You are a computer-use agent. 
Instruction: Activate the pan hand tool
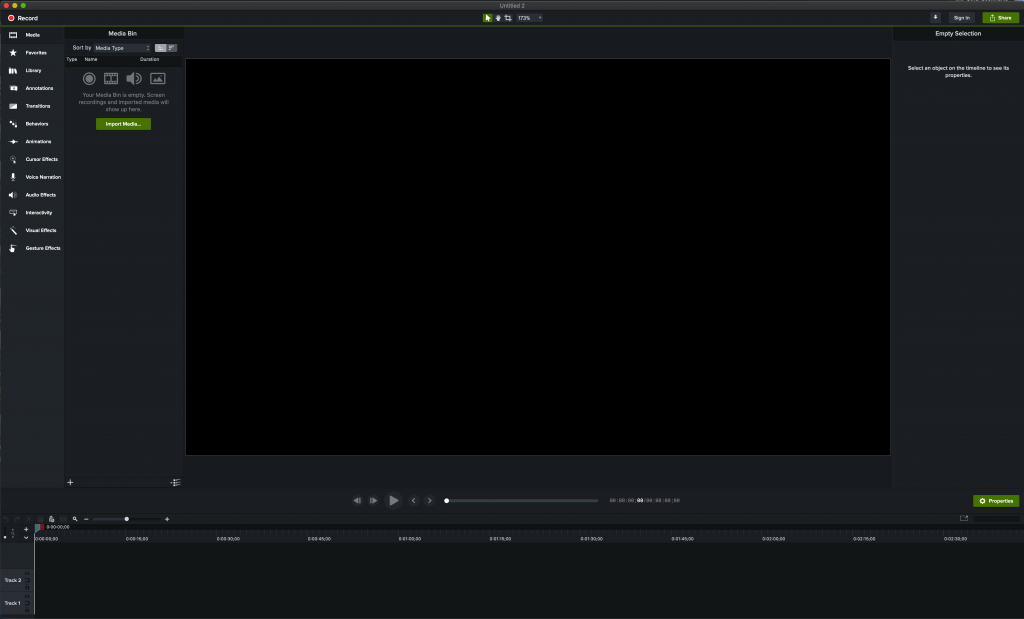(x=498, y=18)
